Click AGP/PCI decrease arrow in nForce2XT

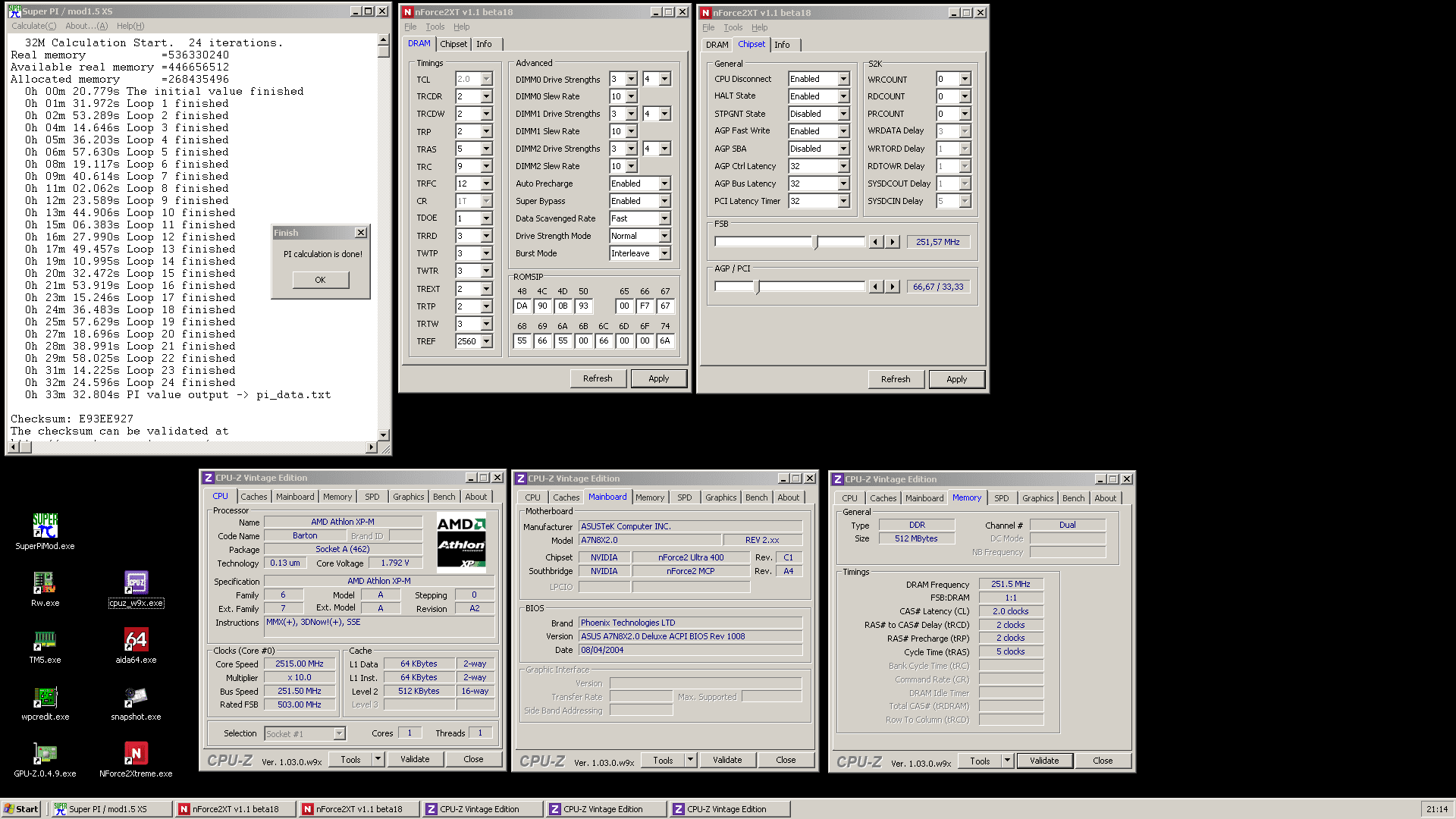(876, 287)
